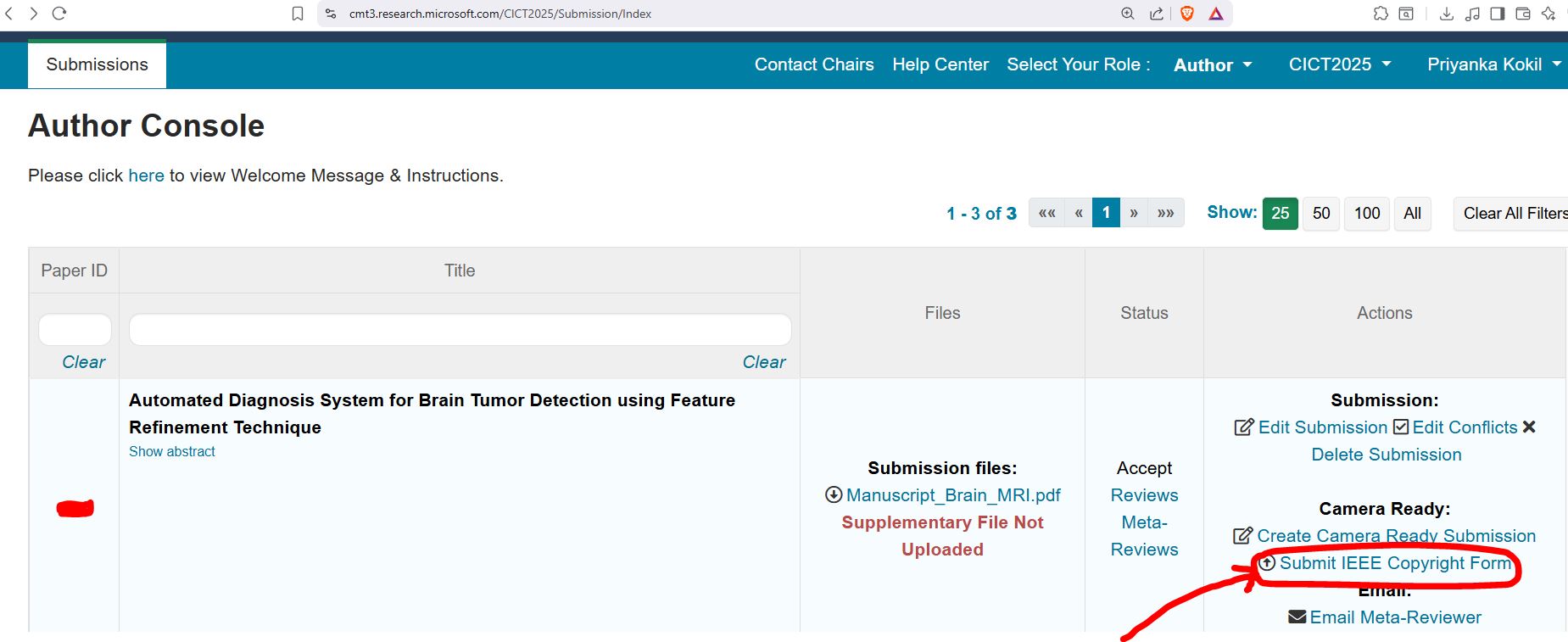Download Manuscript_Brain_MRI.pdf via its download icon
This screenshot has width=1568, height=642.
pyautogui.click(x=833, y=495)
